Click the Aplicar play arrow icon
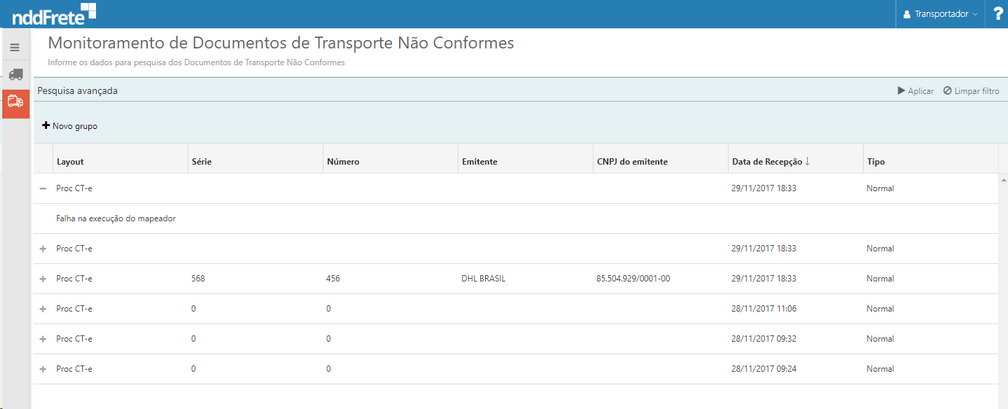Viewport: 1008px width, 409px height. point(901,91)
